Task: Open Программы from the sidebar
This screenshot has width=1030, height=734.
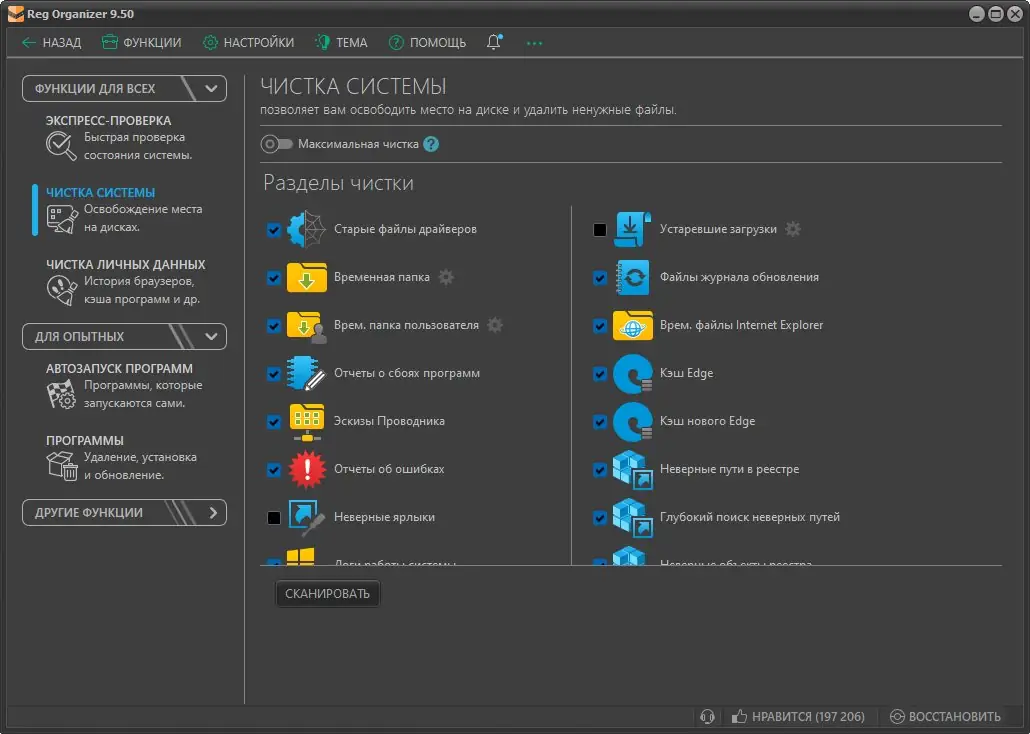Action: 122,457
